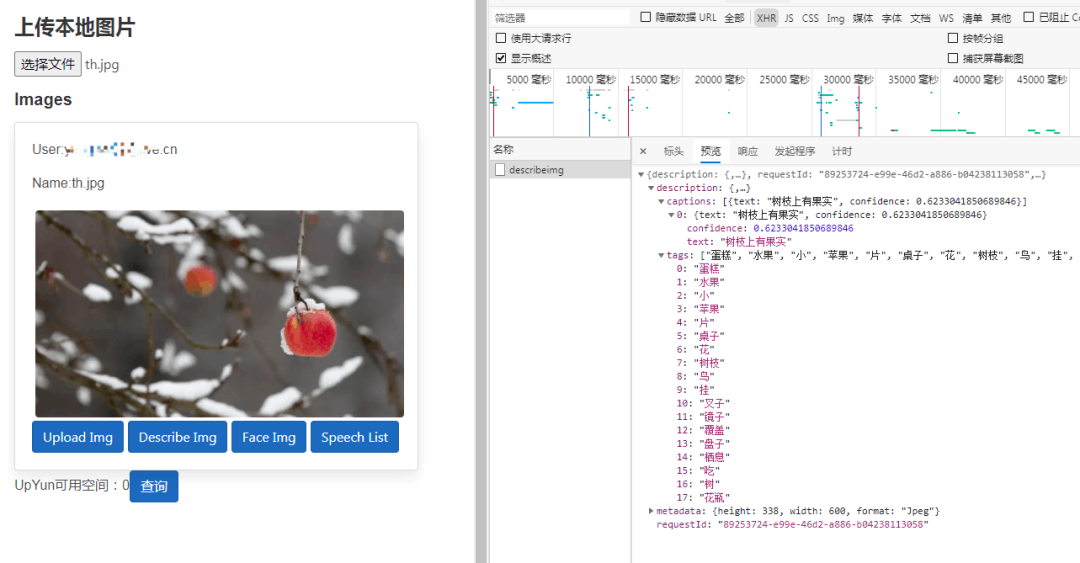
Task: Click the 45000 毫秒 timeline marker
Action: [x=1042, y=79]
